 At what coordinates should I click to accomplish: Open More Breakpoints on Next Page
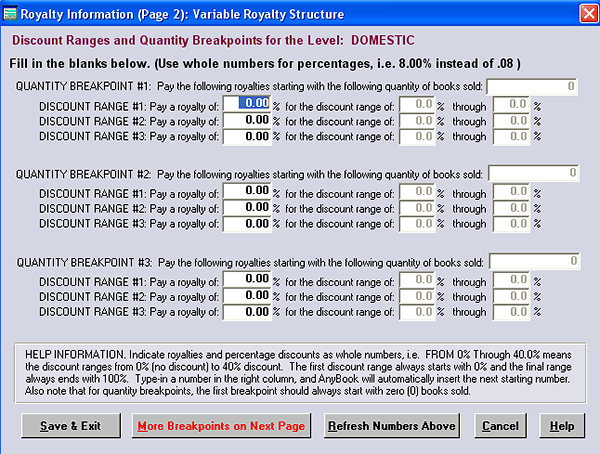220,426
